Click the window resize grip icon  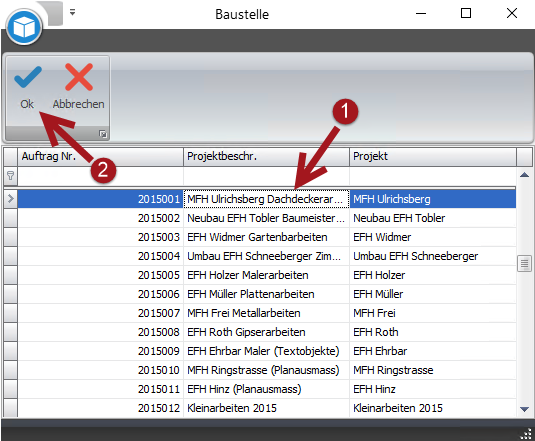pos(526,434)
